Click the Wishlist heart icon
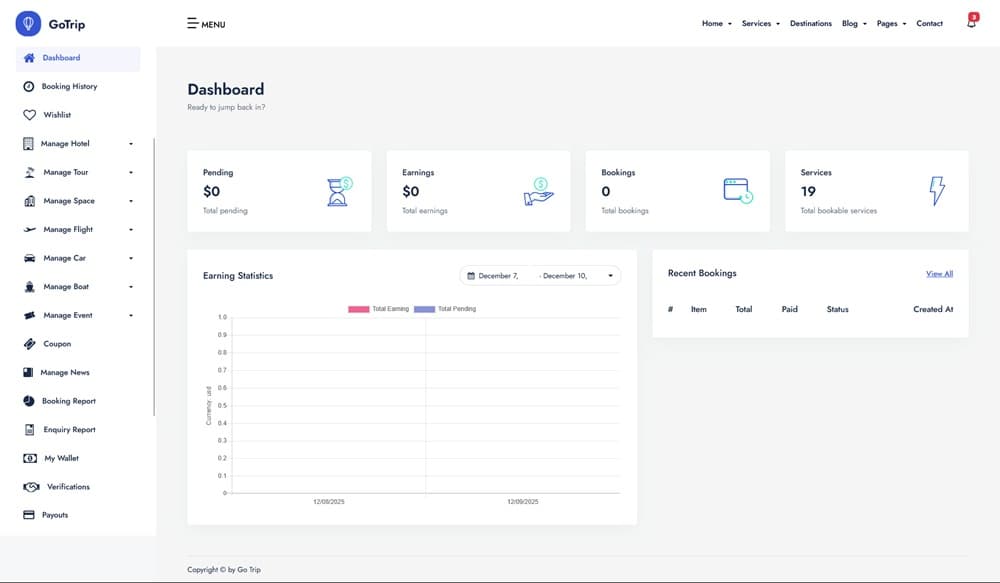This screenshot has width=1000, height=583. tap(29, 115)
